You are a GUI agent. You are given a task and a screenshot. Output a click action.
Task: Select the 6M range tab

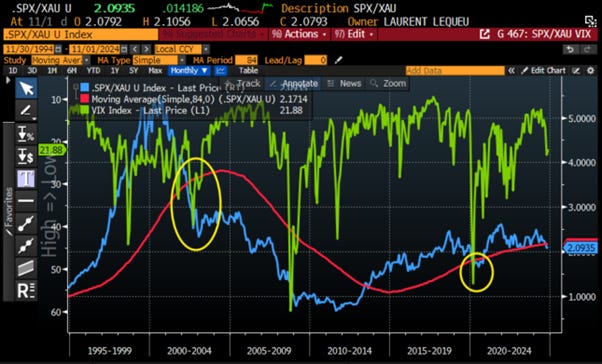tap(72, 71)
